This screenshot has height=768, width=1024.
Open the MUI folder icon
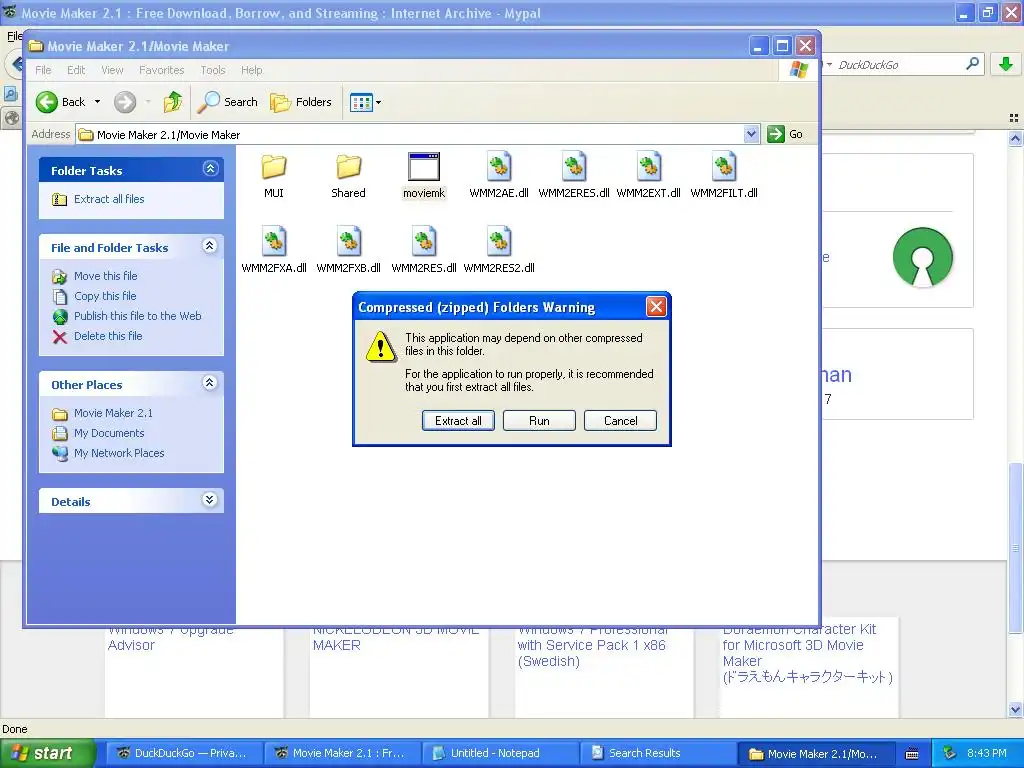click(274, 168)
